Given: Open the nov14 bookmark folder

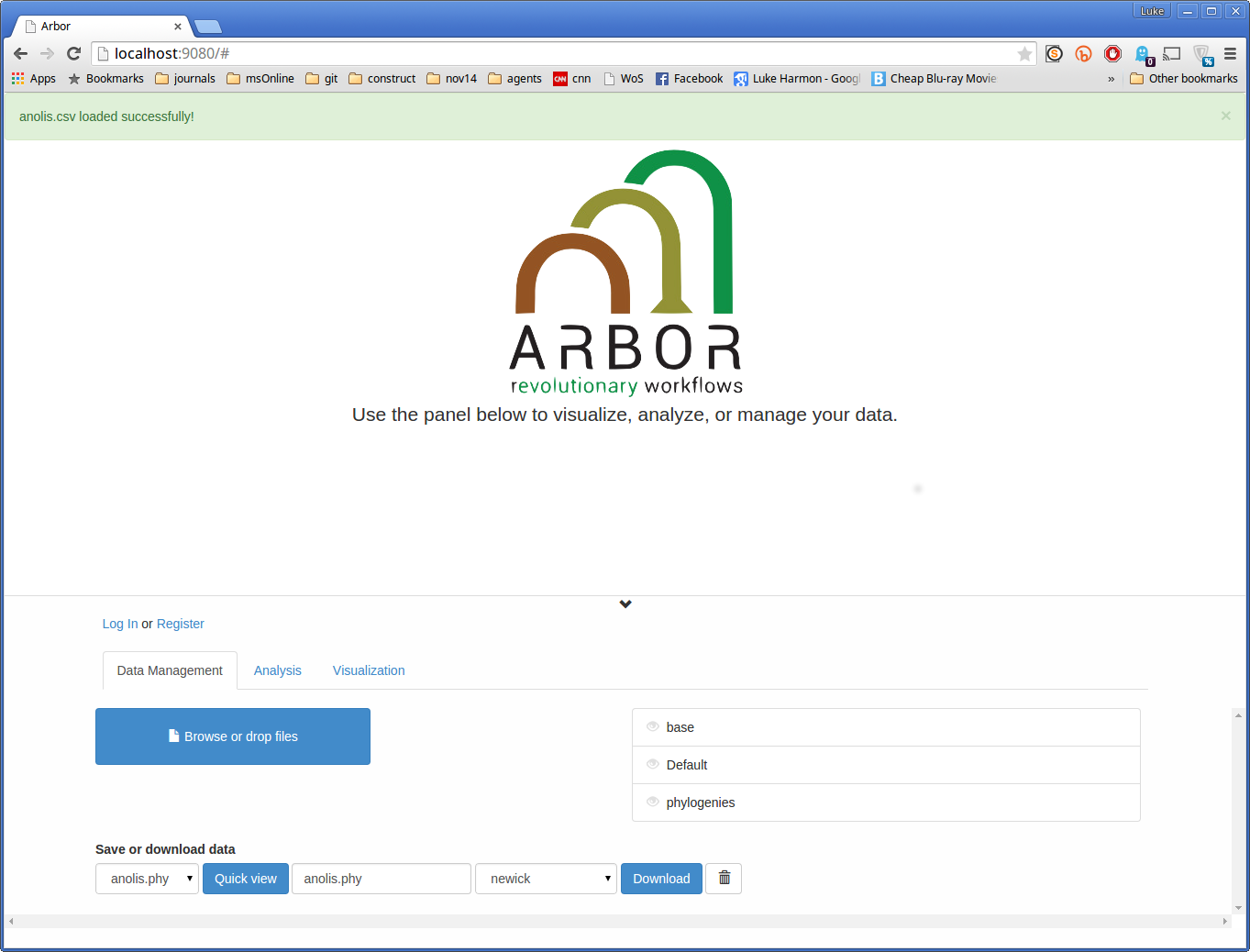Looking at the screenshot, I should (452, 79).
